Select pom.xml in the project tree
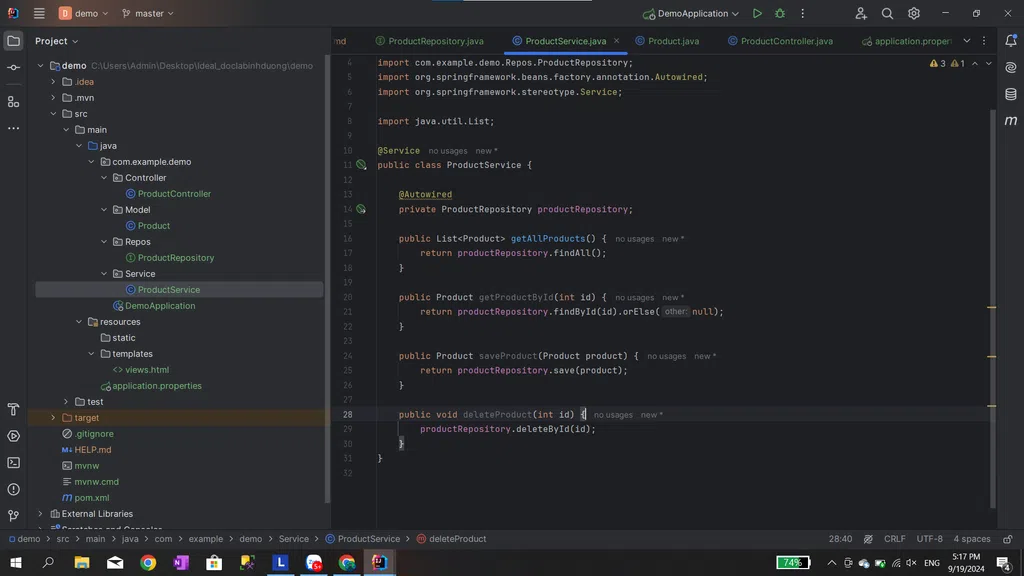This screenshot has width=1024, height=576. click(x=91, y=498)
